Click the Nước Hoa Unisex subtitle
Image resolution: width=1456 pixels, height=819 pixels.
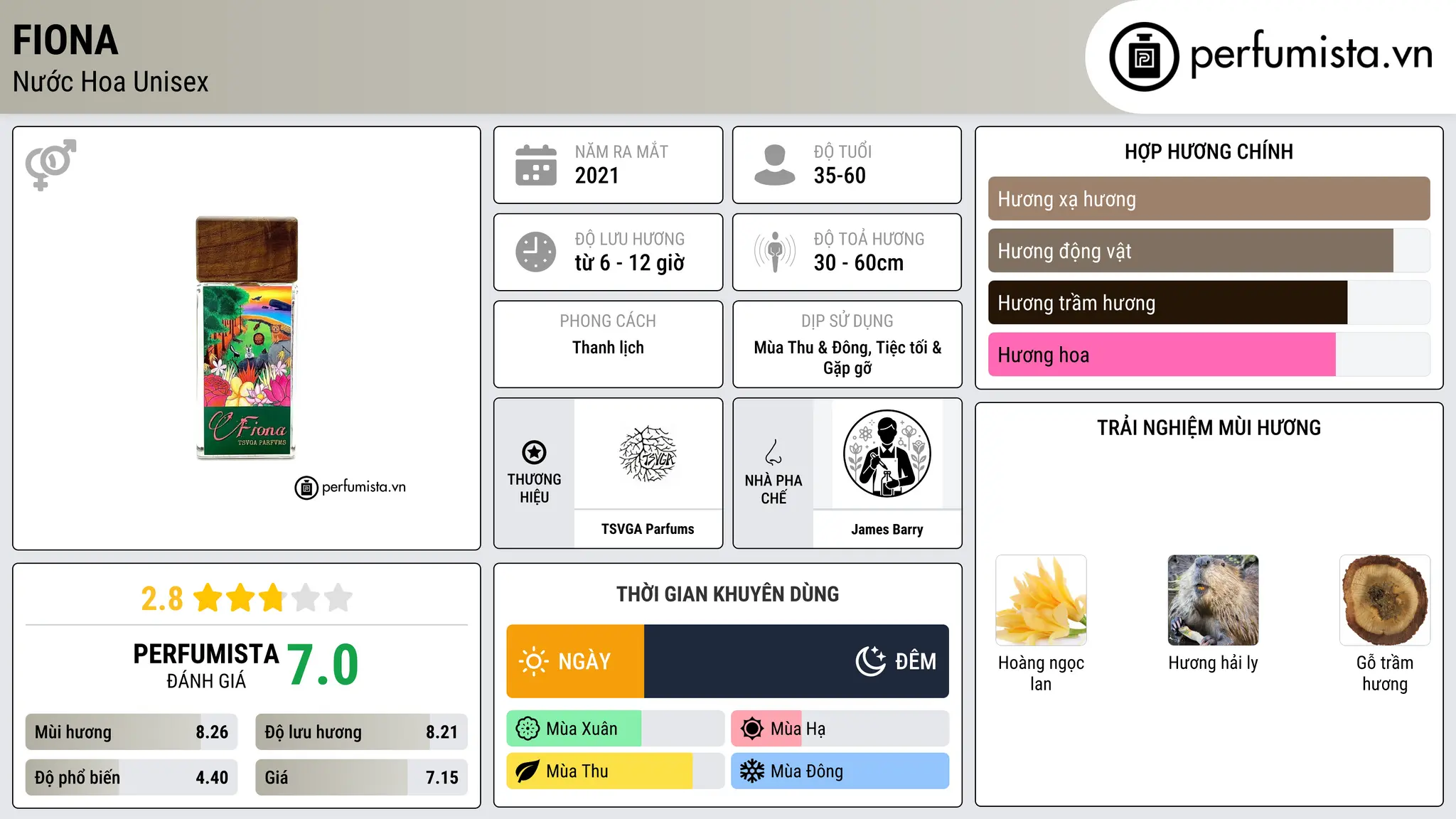coord(111,82)
